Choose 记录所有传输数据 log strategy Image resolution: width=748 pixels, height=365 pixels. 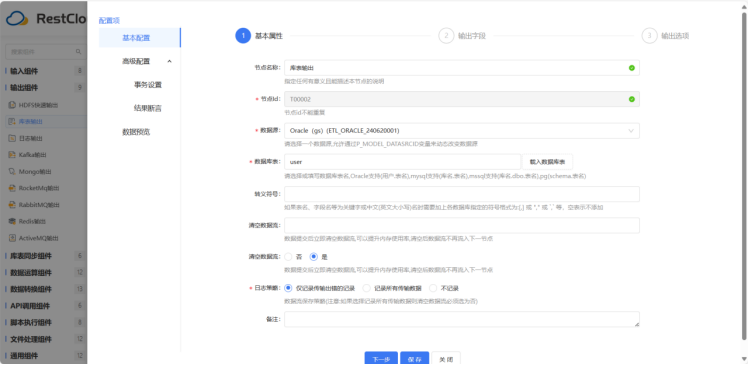click(366, 288)
